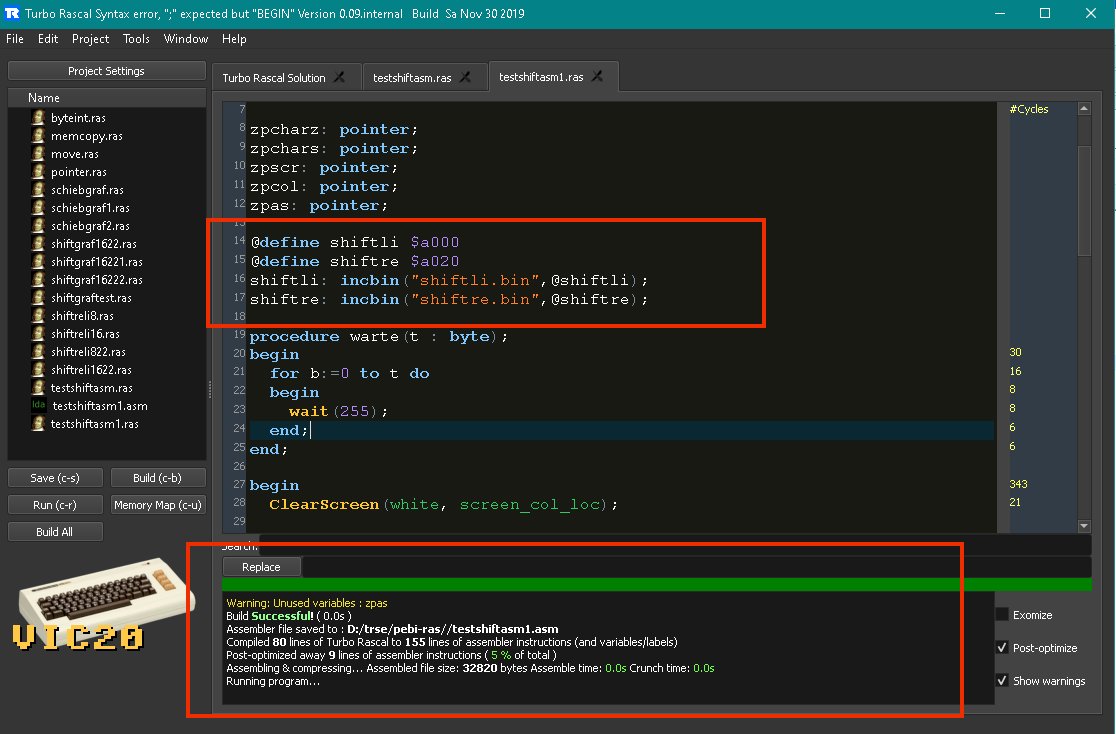This screenshot has height=734, width=1116.
Task: Click the cycle count 343
Action: pyautogui.click(x=1018, y=484)
